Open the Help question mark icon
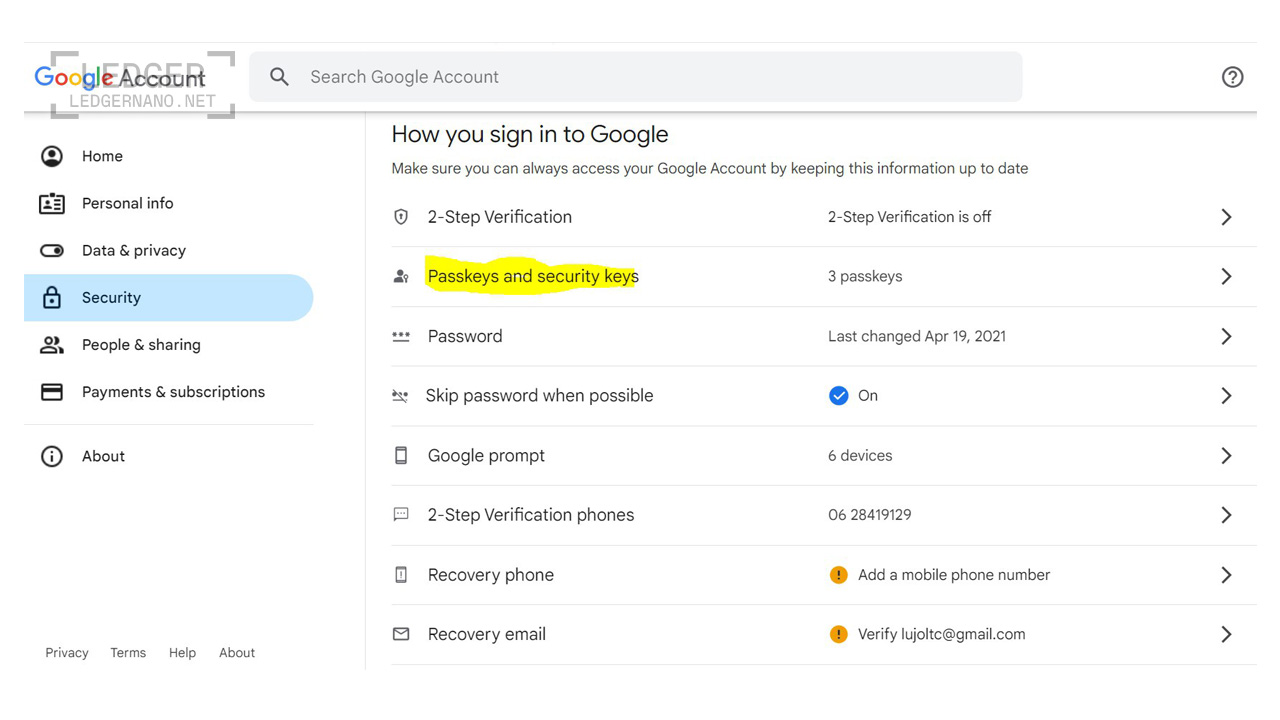This screenshot has width=1280, height=720. (x=1233, y=77)
